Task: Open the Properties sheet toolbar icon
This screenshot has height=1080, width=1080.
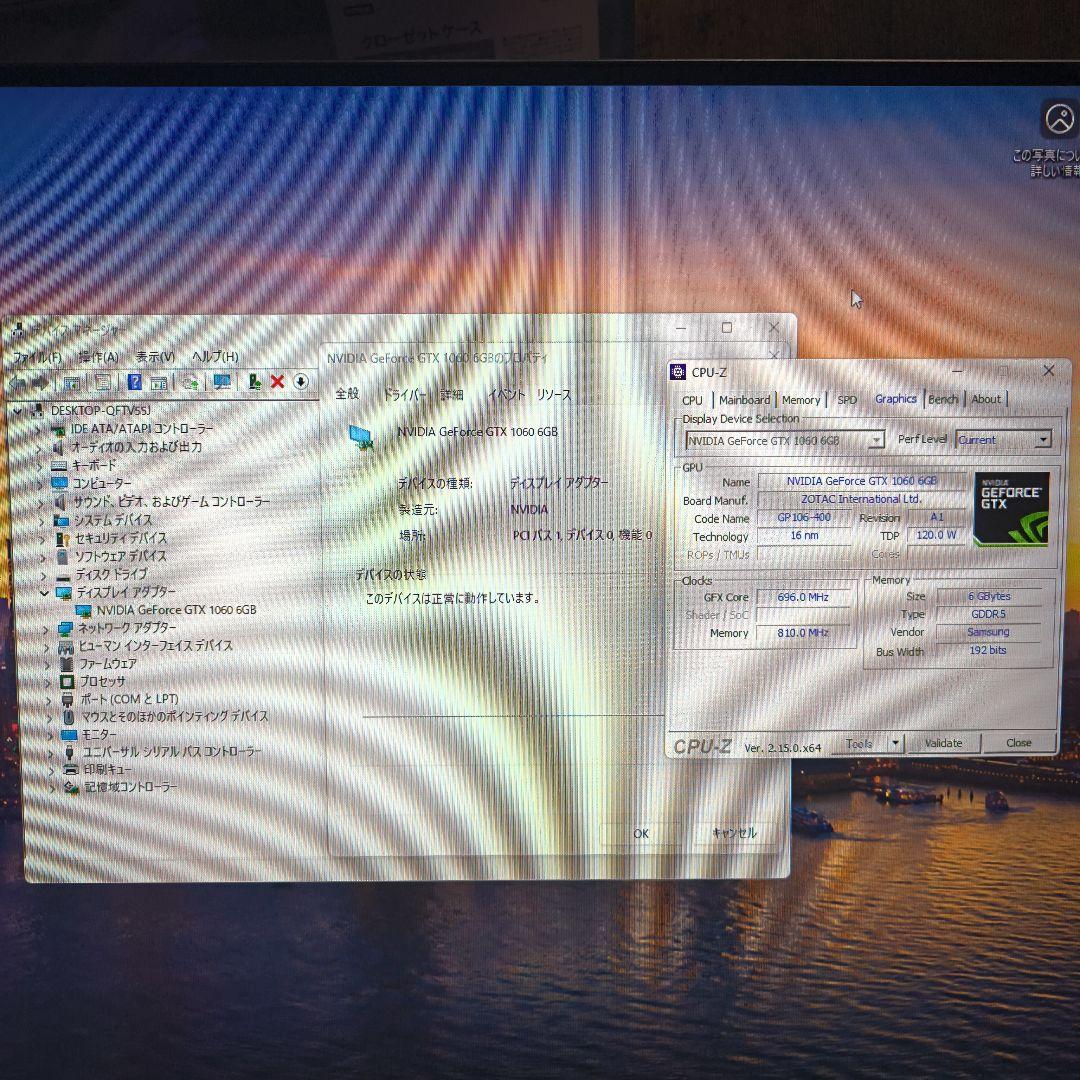Action: click(x=103, y=382)
